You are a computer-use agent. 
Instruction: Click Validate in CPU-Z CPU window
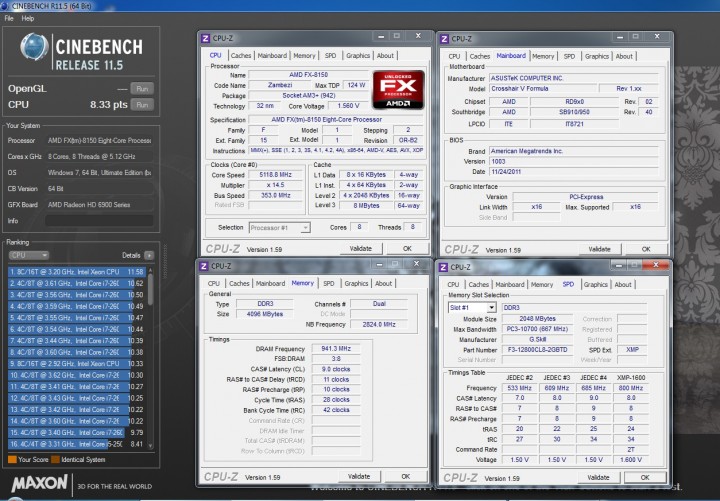pos(360,248)
